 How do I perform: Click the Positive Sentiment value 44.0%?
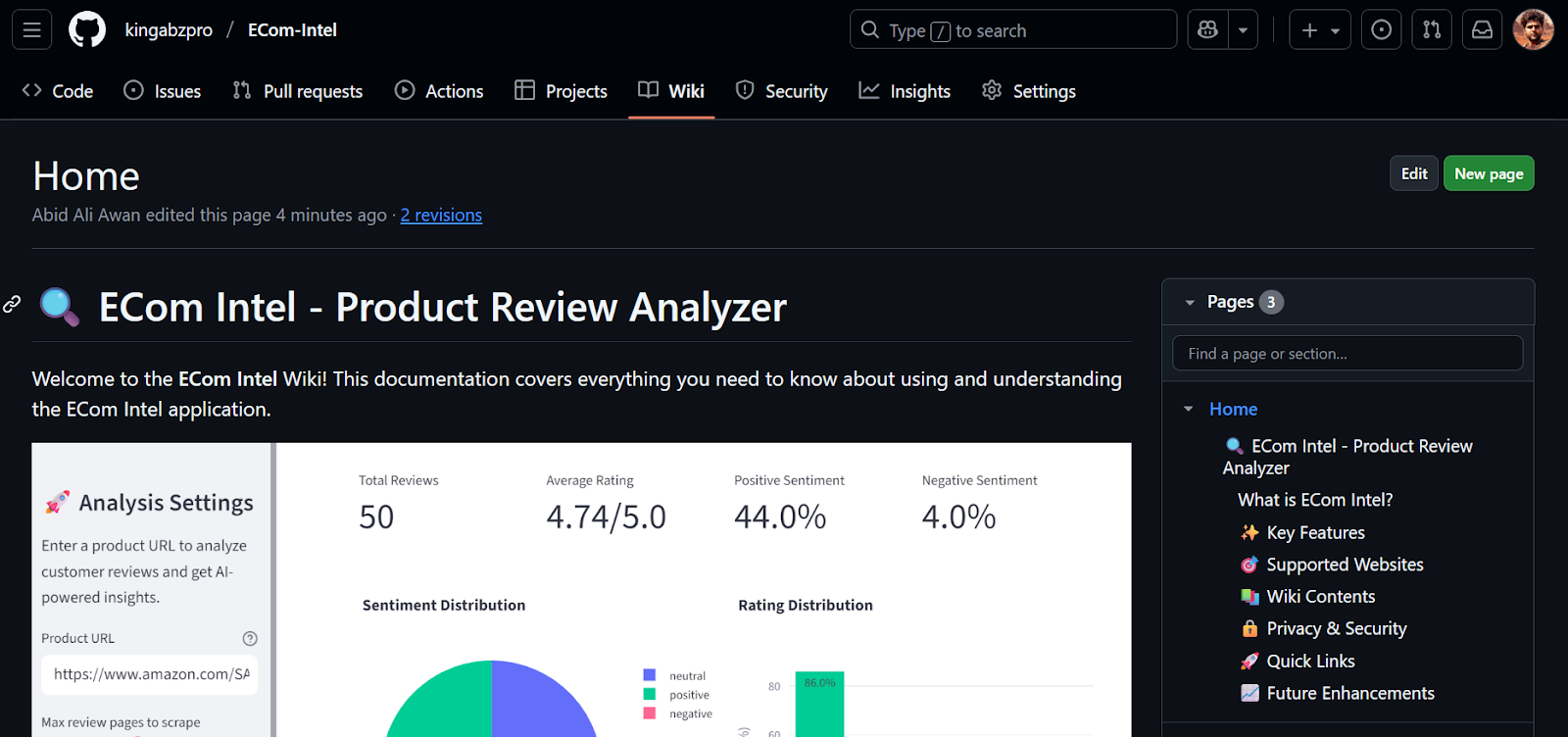(x=780, y=516)
